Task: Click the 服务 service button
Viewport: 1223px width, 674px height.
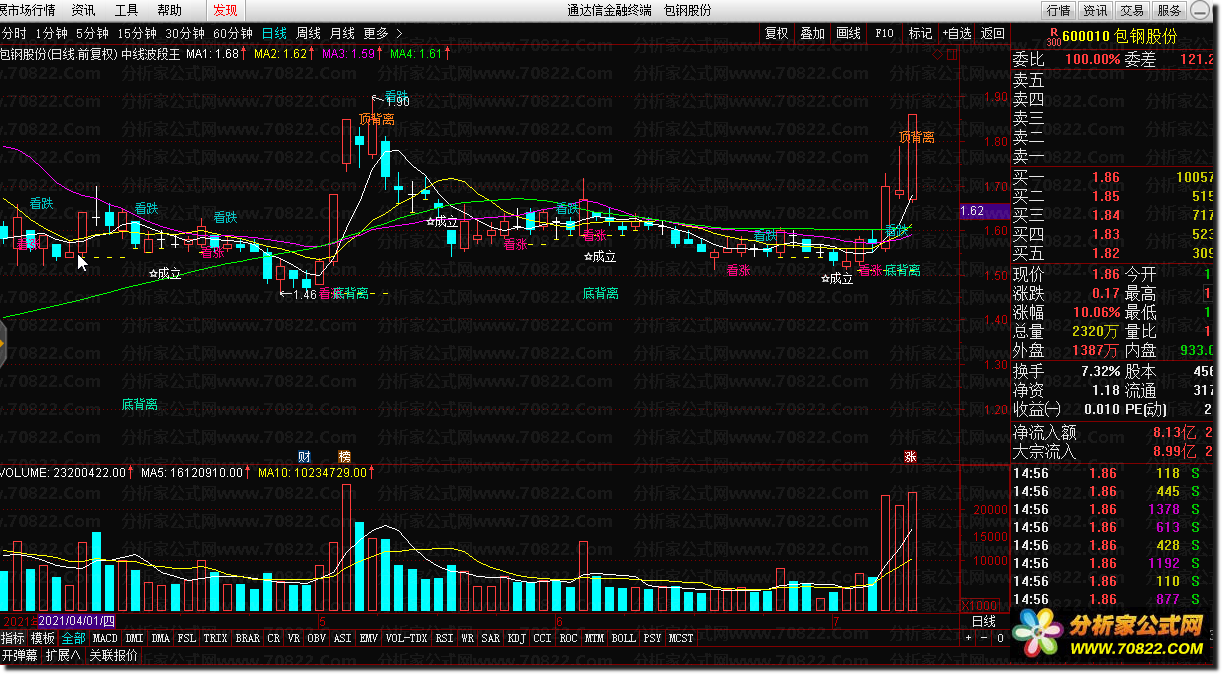Action: click(x=1169, y=10)
